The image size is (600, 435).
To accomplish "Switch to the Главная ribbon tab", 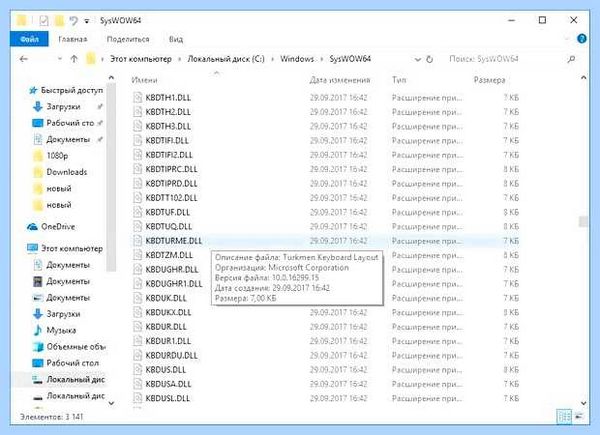I will coord(73,39).
